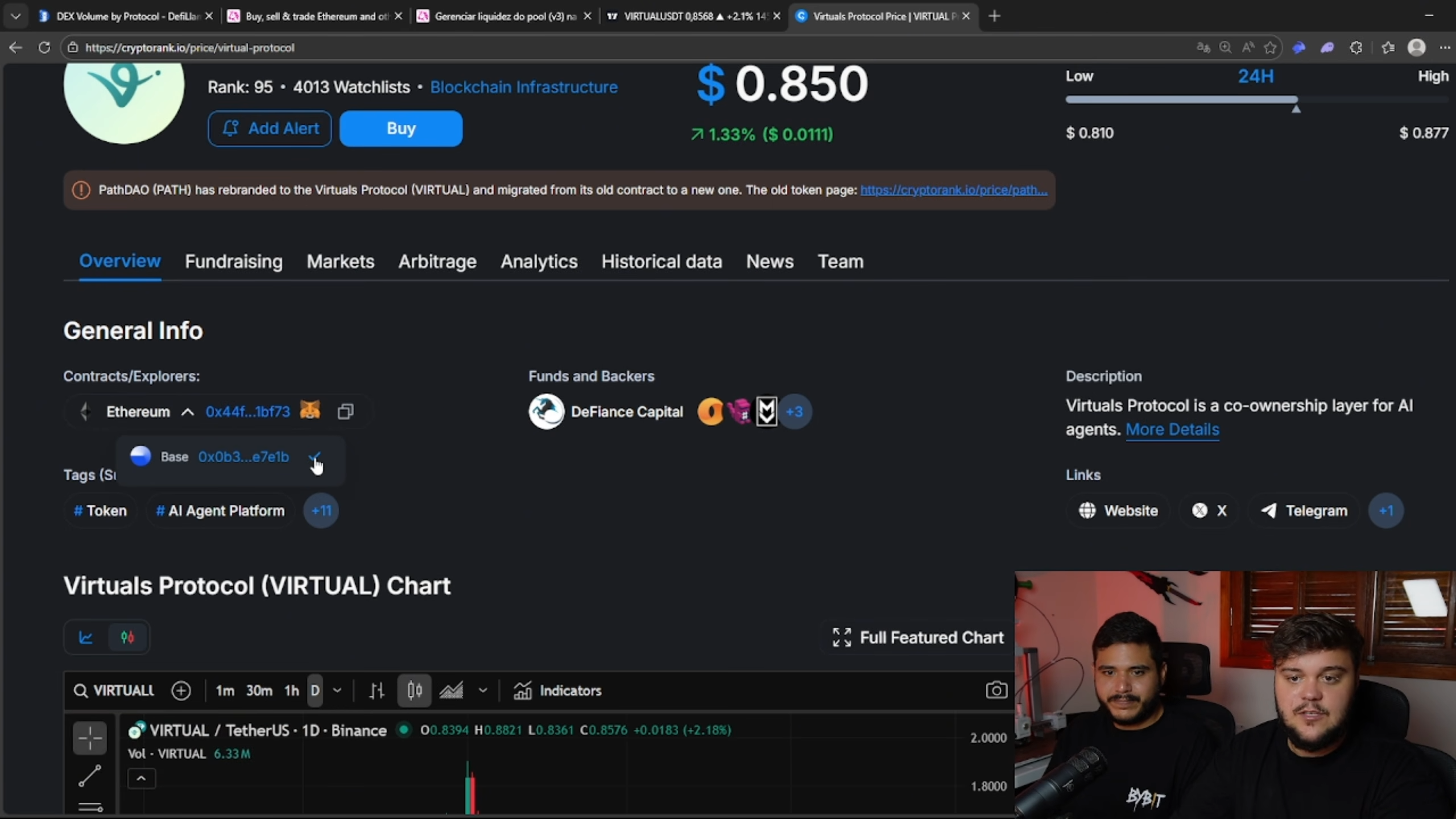Select the 1h chart interval
1456x819 pixels.
click(291, 691)
